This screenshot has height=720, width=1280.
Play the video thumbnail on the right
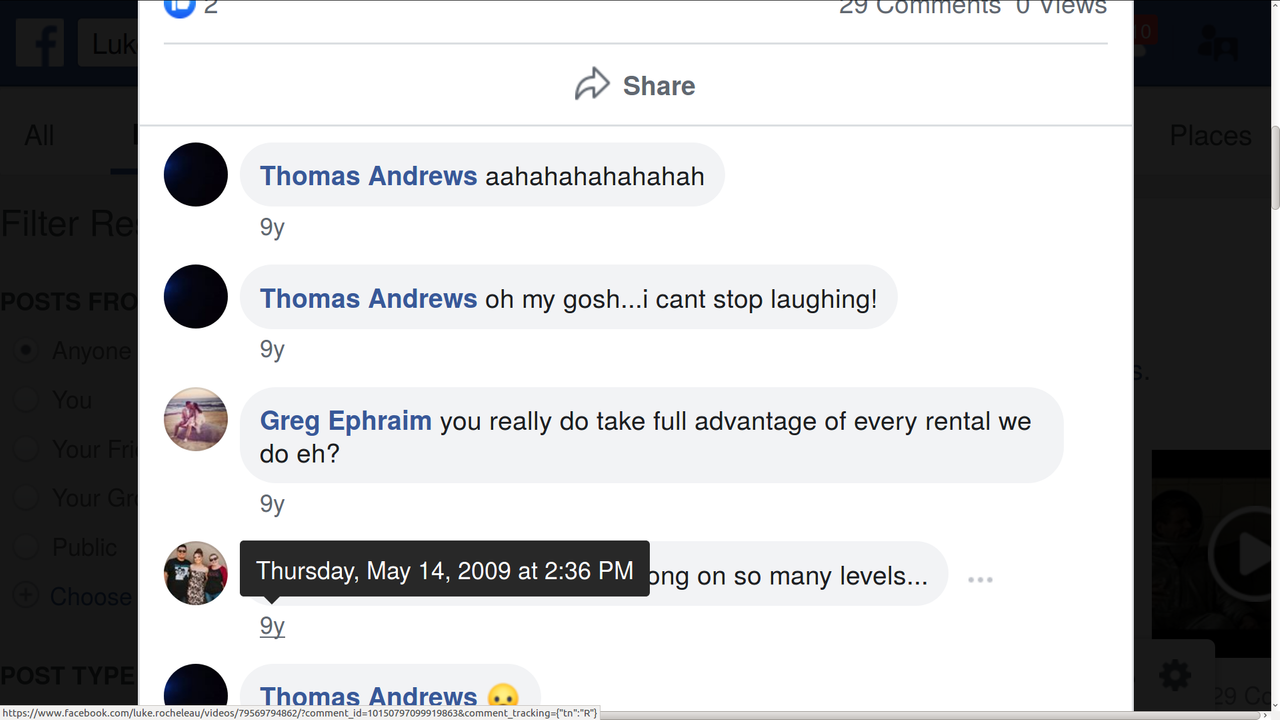1245,553
